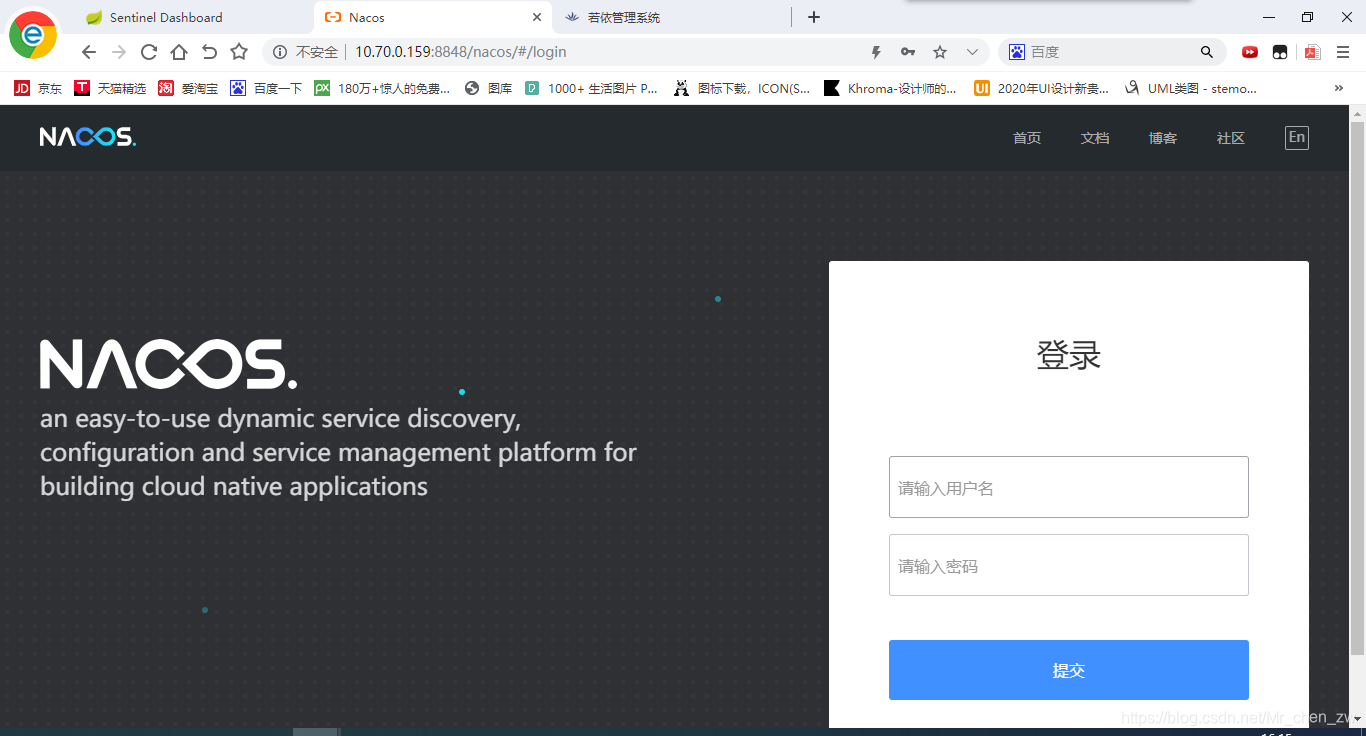Click the lightning speed-mode icon in address bar
The image size is (1366, 736).
point(876,52)
